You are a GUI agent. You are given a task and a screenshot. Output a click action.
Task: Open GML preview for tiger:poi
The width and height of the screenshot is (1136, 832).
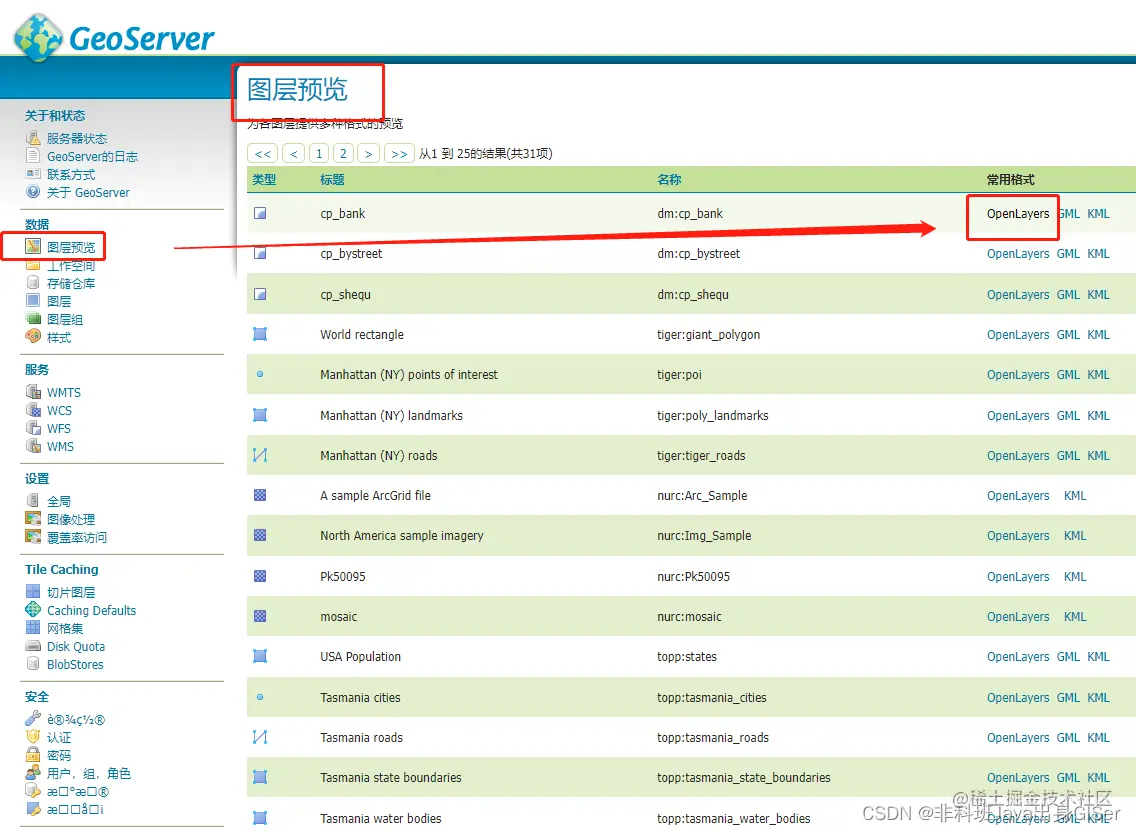[1068, 375]
